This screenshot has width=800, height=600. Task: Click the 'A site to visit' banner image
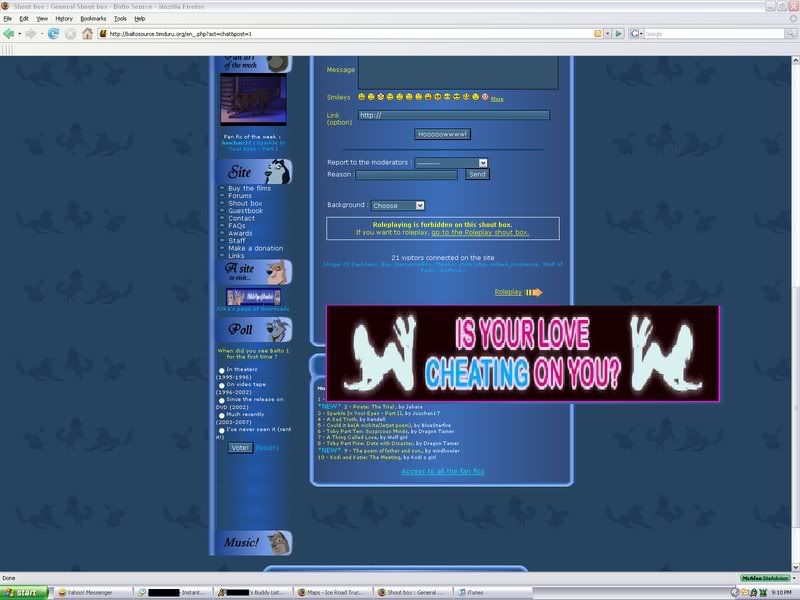pos(254,296)
